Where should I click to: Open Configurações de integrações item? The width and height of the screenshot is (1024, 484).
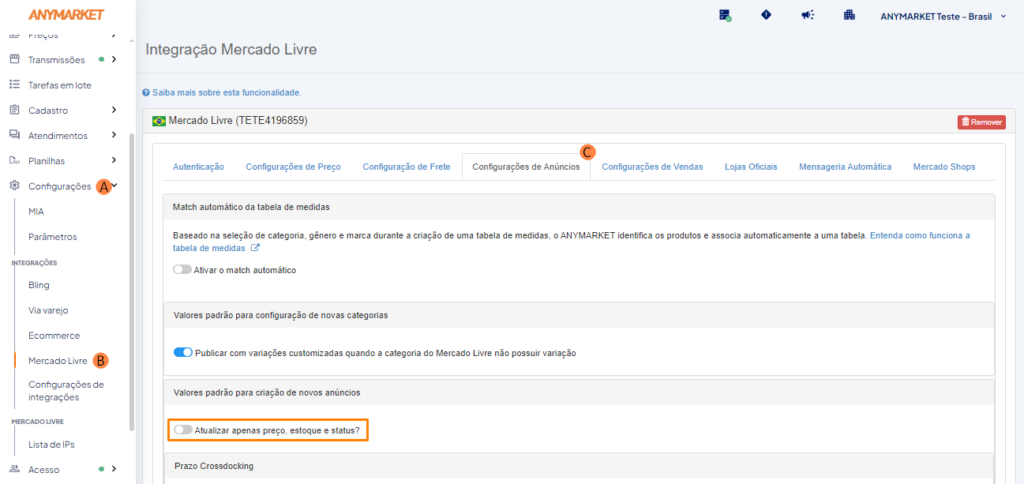tap(66, 391)
